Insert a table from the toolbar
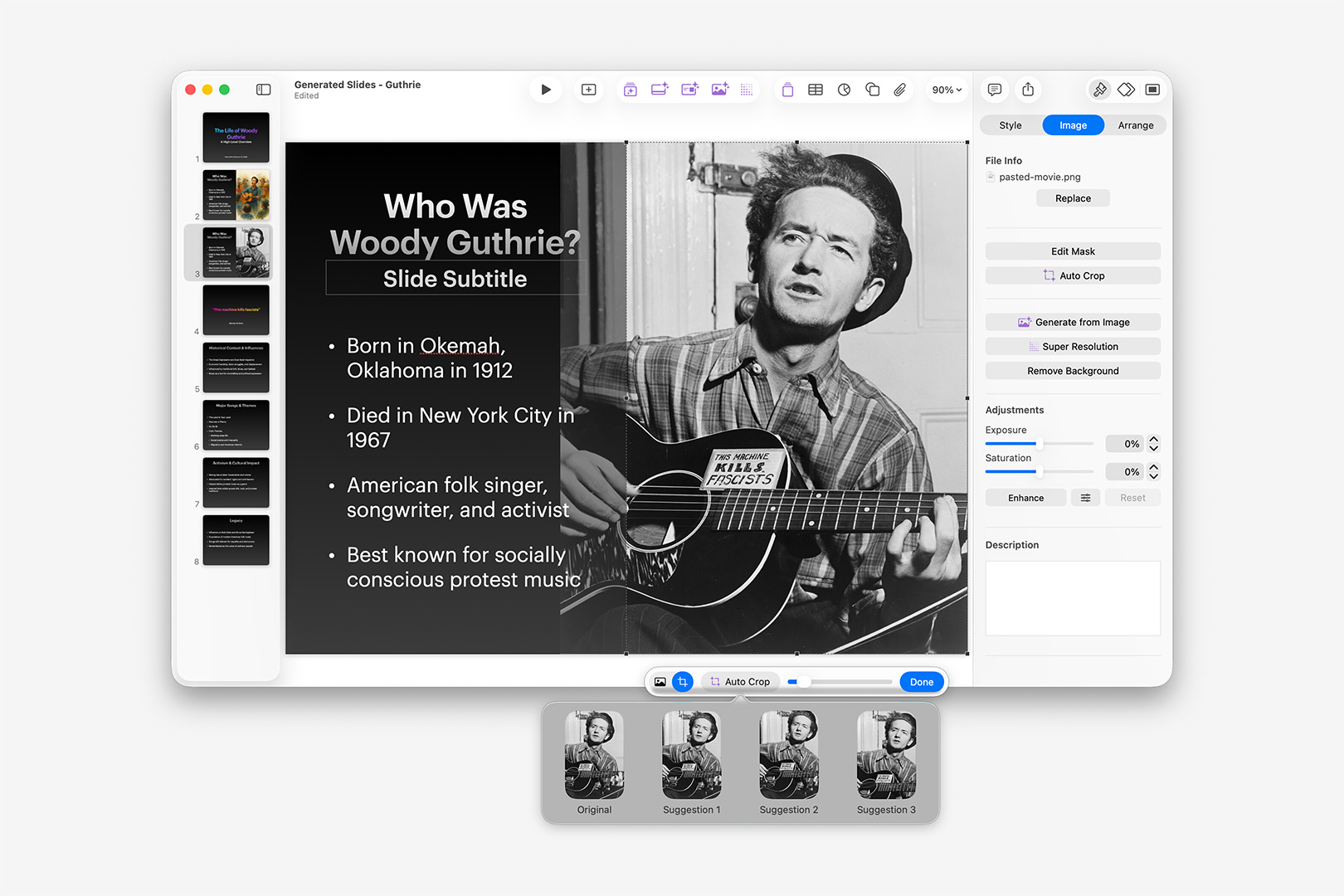Viewport: 1344px width, 896px height. [815, 90]
